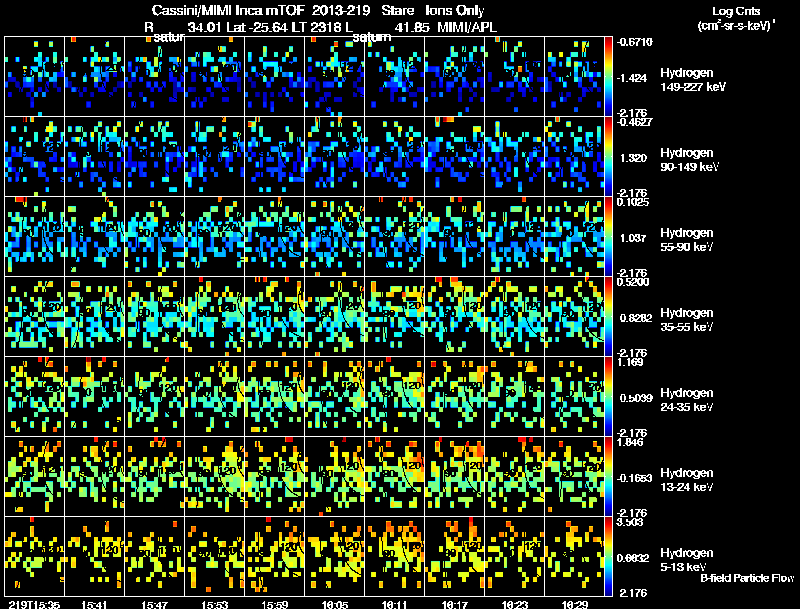The height and width of the screenshot is (609, 800).
Task: Click the '3.503' colorbar value
Action: tap(630, 522)
